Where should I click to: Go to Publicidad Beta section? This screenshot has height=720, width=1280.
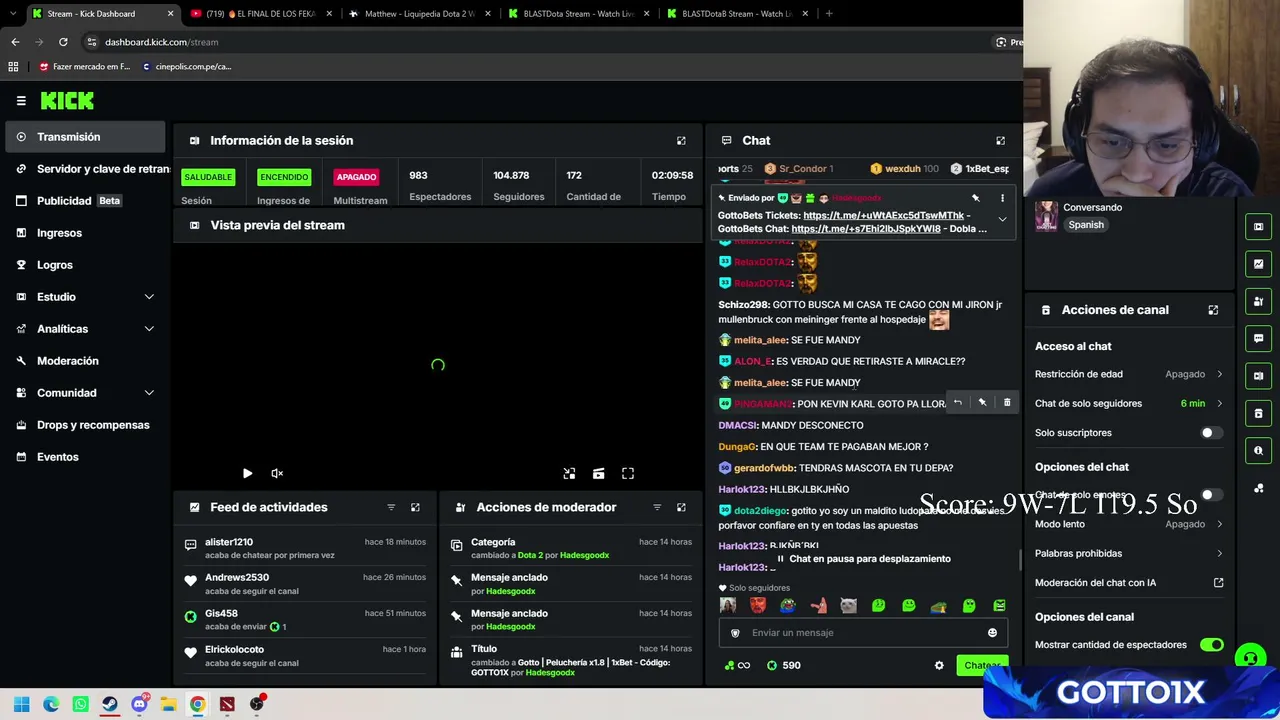tap(85, 201)
